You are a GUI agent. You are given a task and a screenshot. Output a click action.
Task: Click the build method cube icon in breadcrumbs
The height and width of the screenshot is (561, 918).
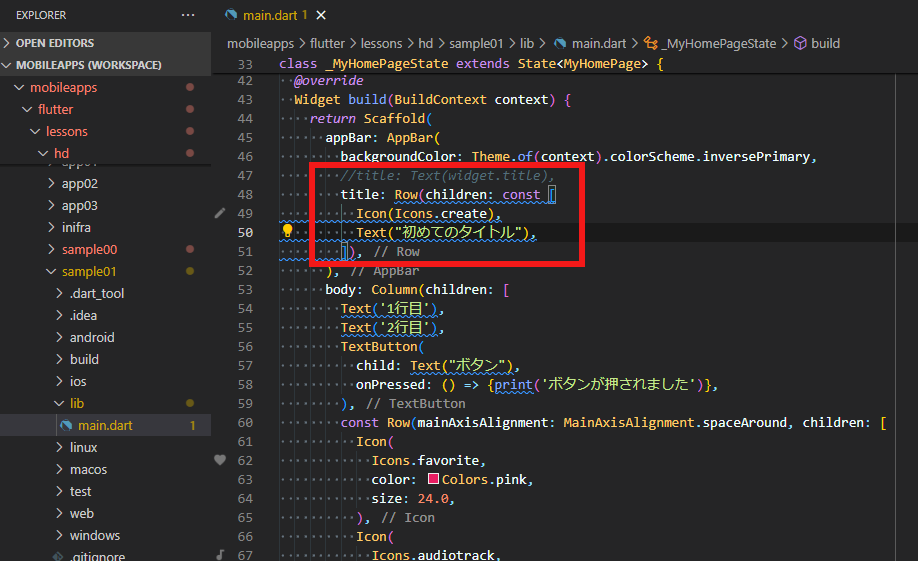pyautogui.click(x=799, y=43)
